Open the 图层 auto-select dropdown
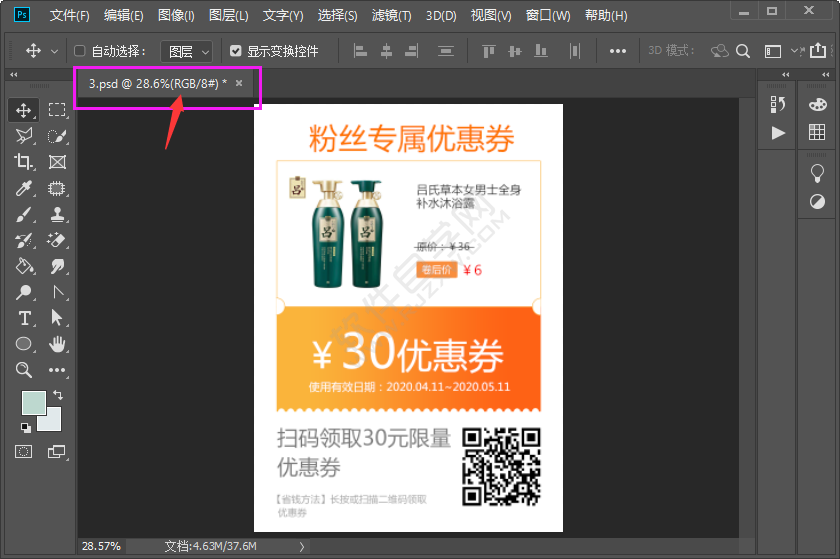This screenshot has height=559, width=840. [x=188, y=51]
